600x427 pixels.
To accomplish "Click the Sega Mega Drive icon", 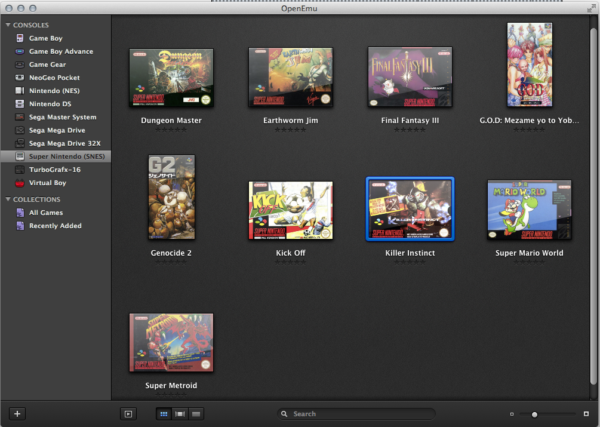I will pyautogui.click(x=20, y=130).
